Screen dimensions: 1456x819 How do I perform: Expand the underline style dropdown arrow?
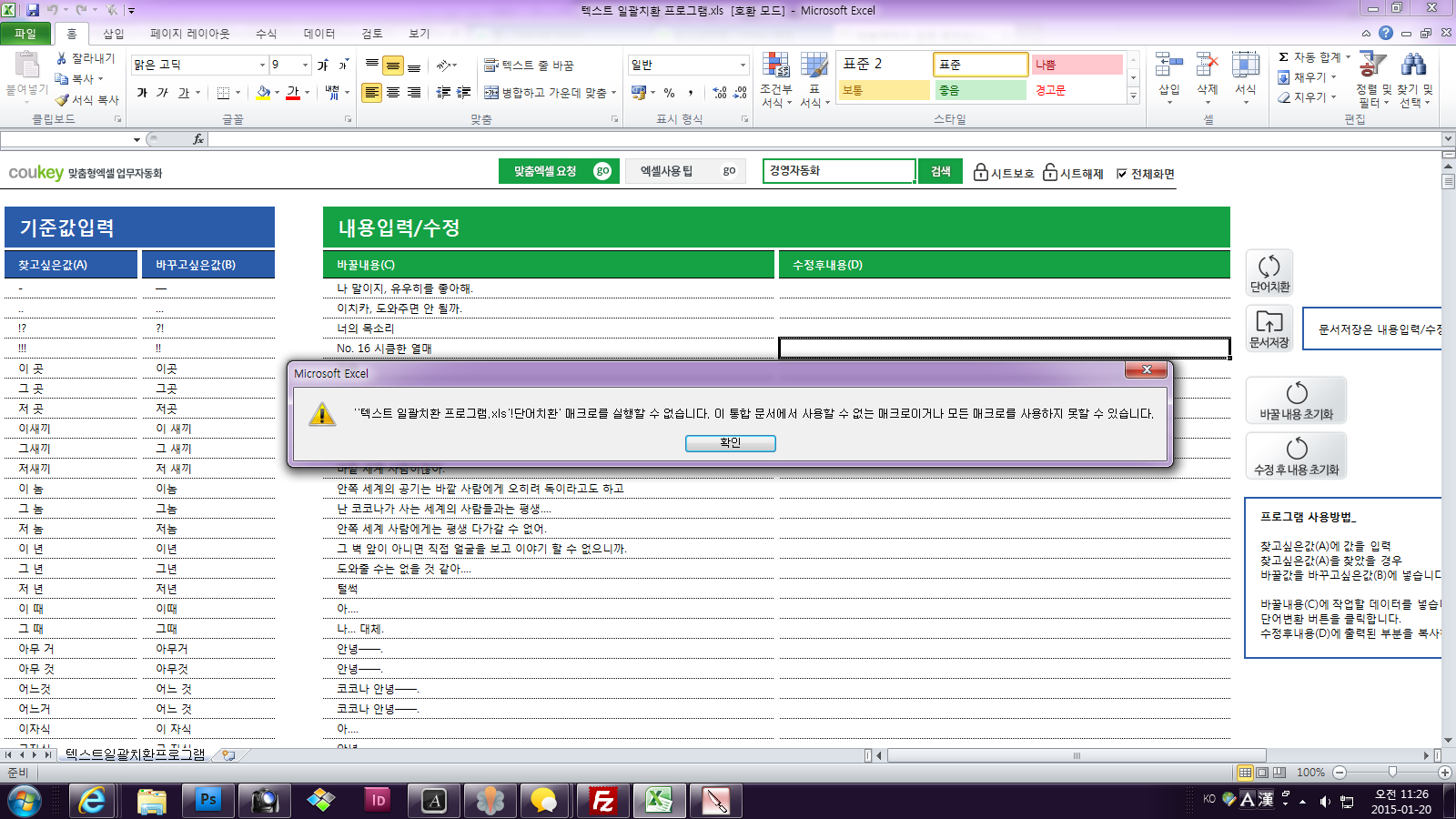(197, 93)
